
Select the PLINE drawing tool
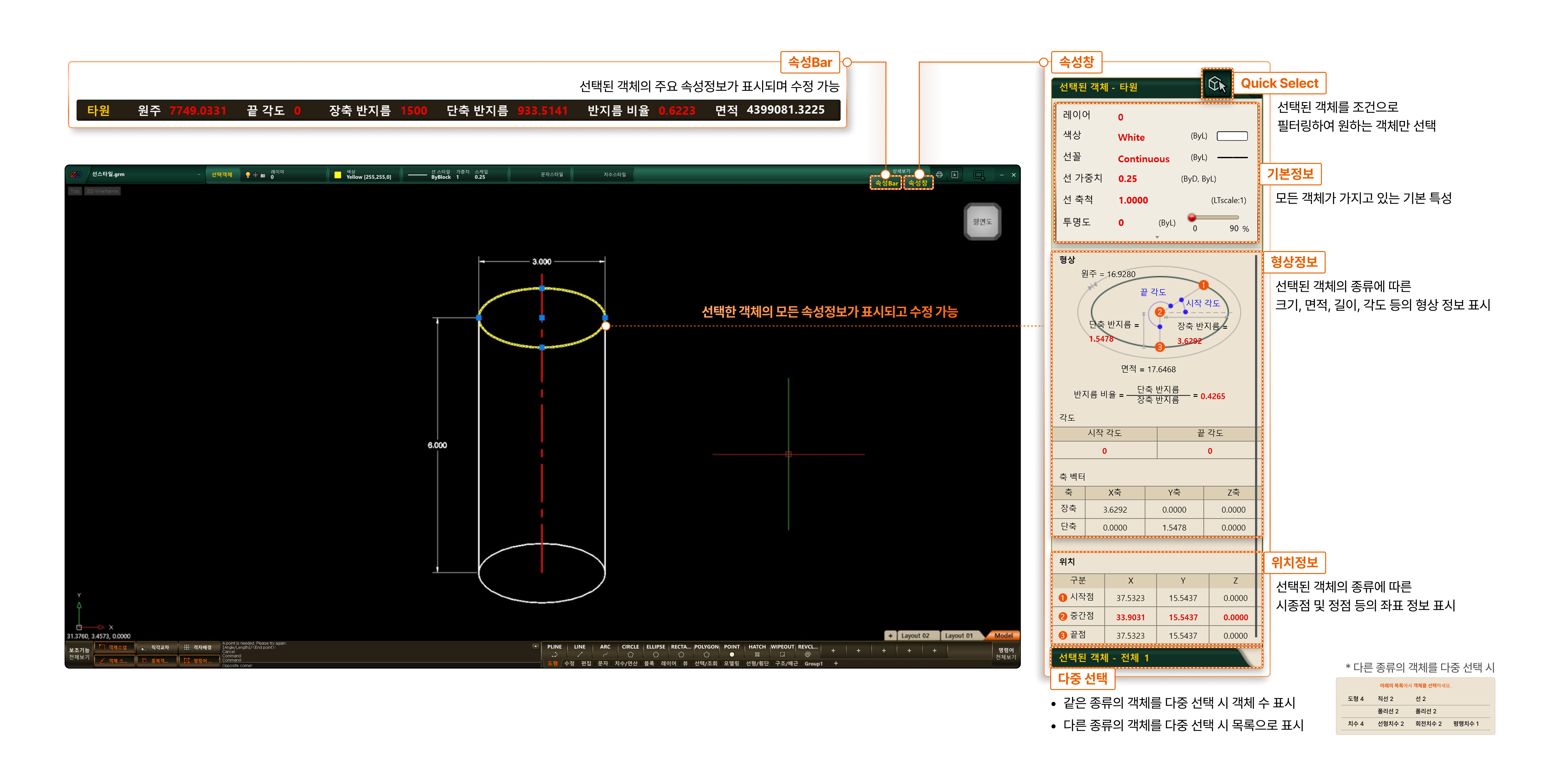tap(555, 650)
